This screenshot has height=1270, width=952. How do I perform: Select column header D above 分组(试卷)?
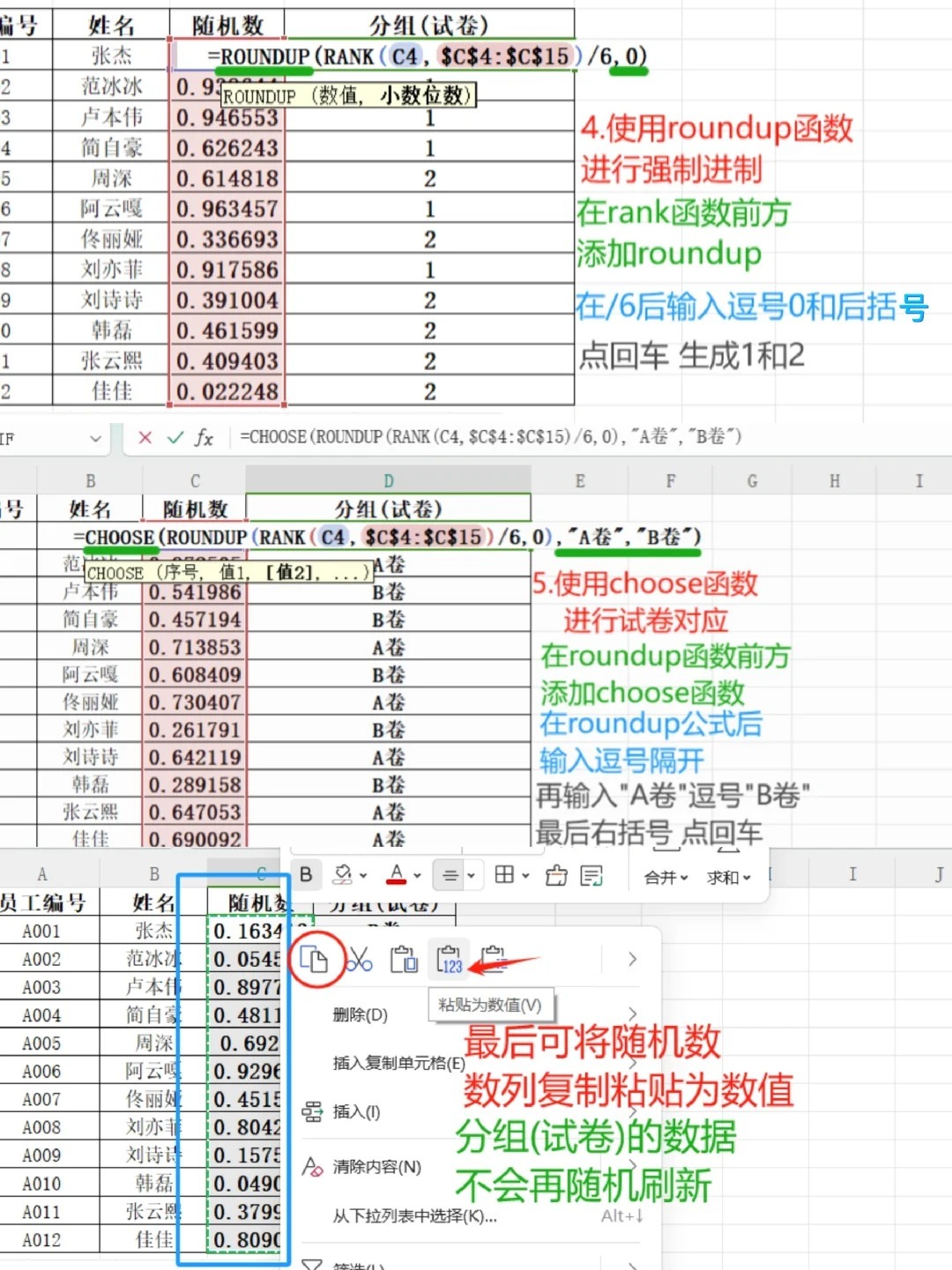388,481
